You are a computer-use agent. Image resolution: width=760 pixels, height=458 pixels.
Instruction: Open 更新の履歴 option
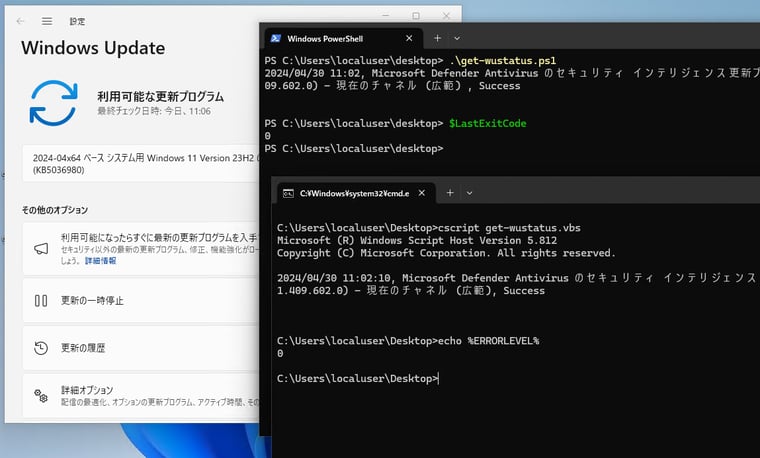(142, 348)
